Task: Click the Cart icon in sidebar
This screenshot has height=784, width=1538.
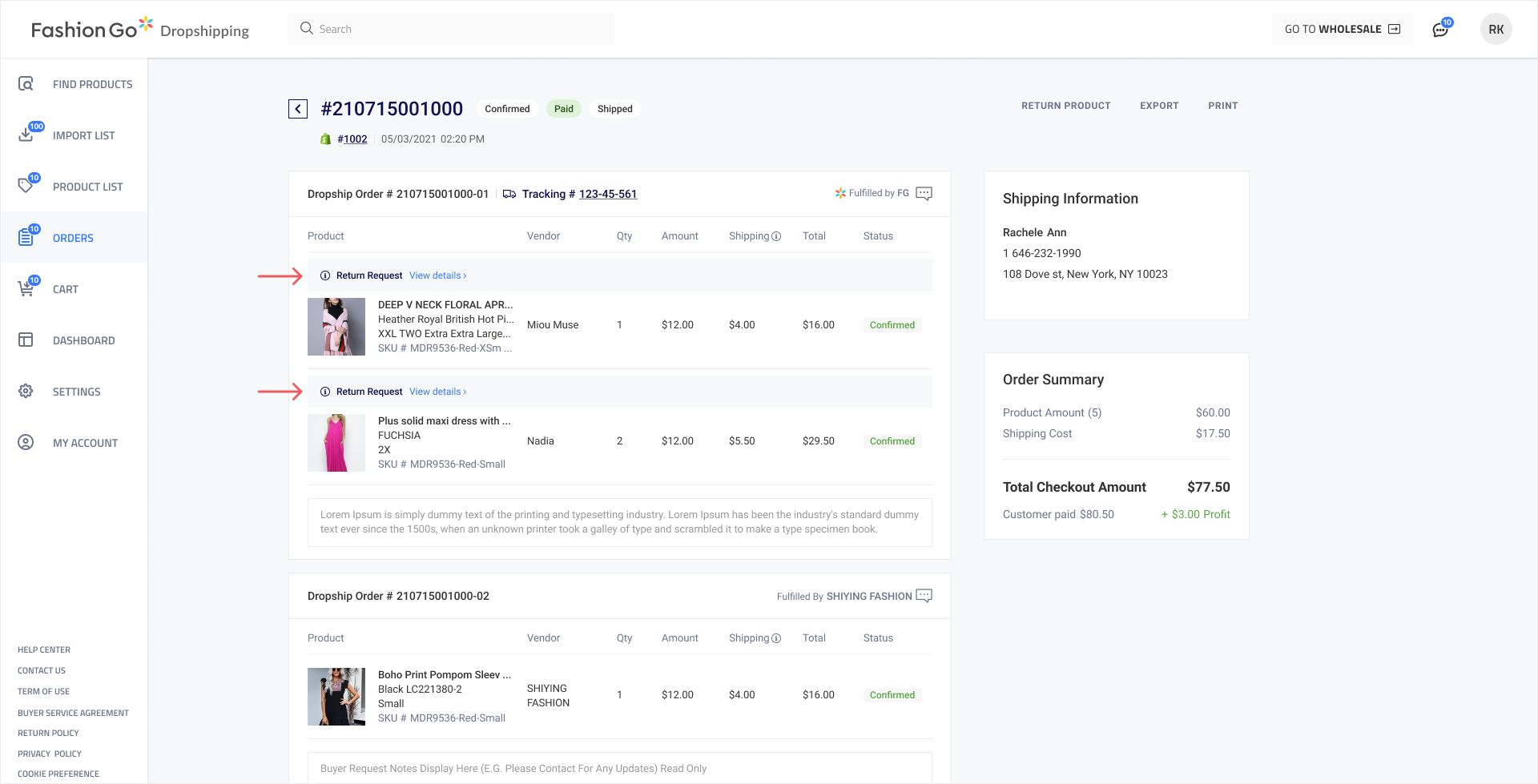Action: (26, 289)
